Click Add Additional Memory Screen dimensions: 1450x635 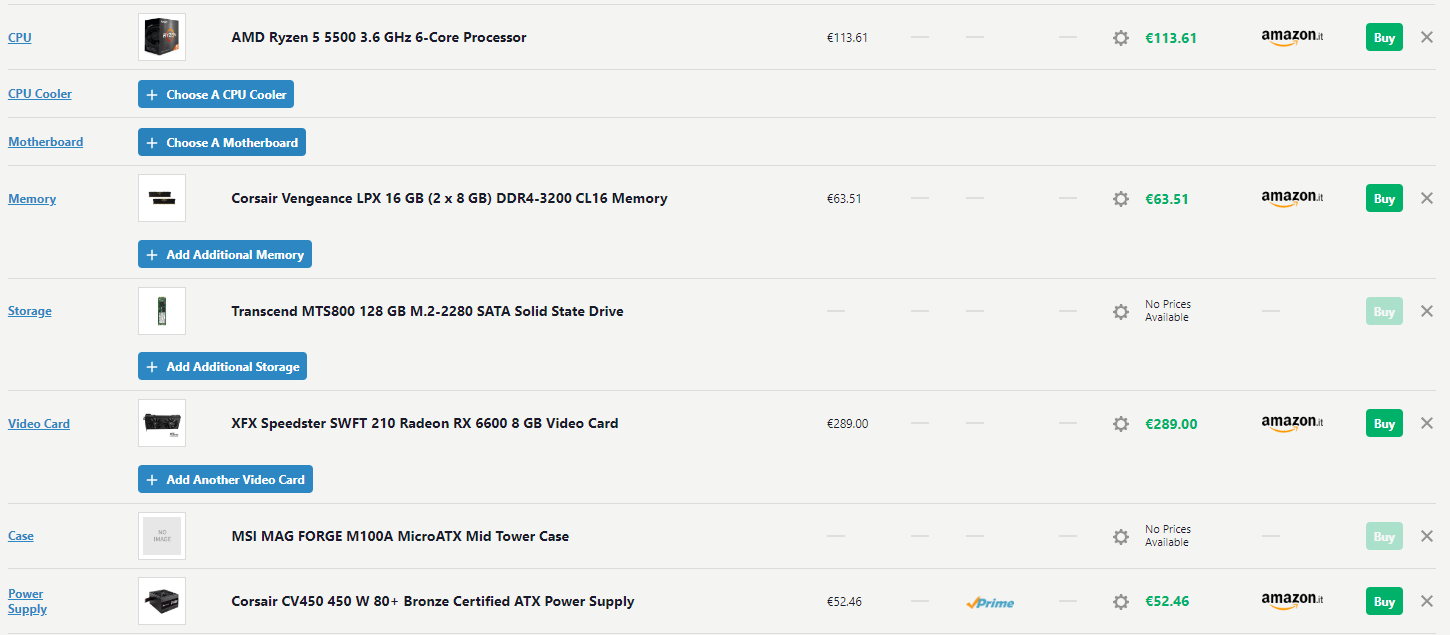click(224, 254)
